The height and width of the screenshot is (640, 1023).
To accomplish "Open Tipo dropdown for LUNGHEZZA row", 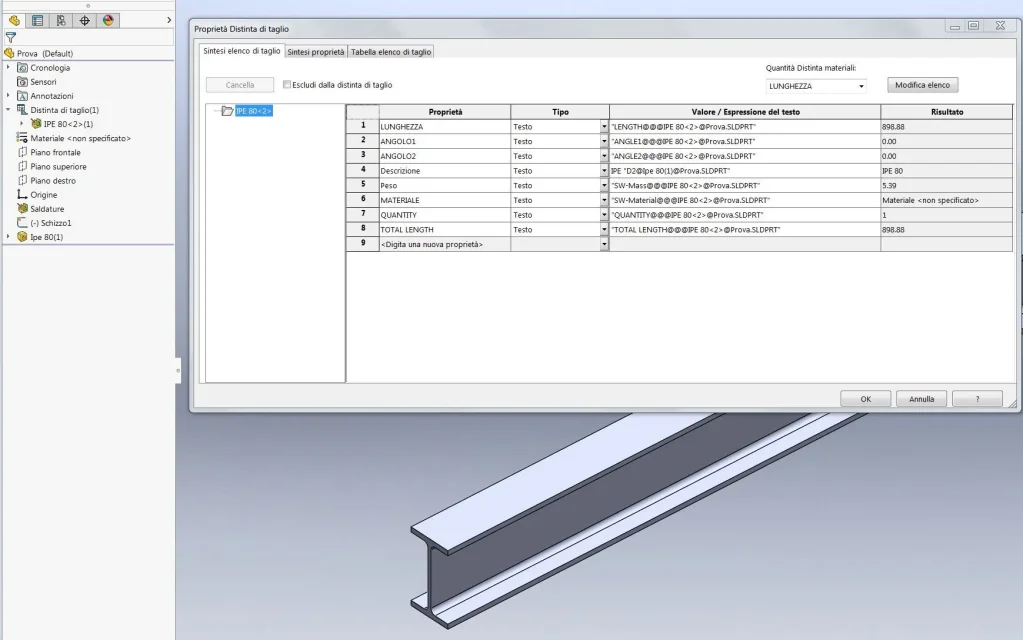I will click(x=603, y=127).
